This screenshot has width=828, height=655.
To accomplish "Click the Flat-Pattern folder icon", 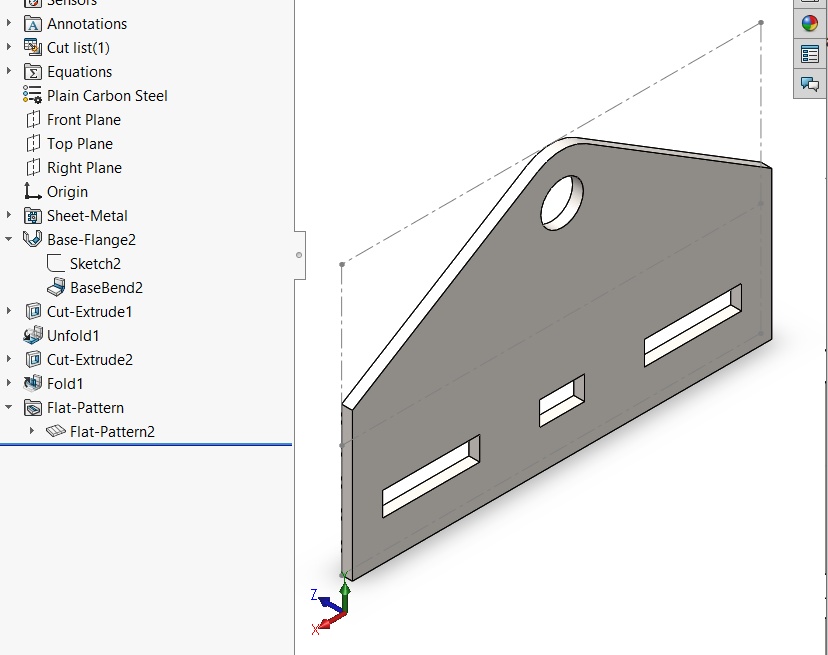I will tap(33, 408).
